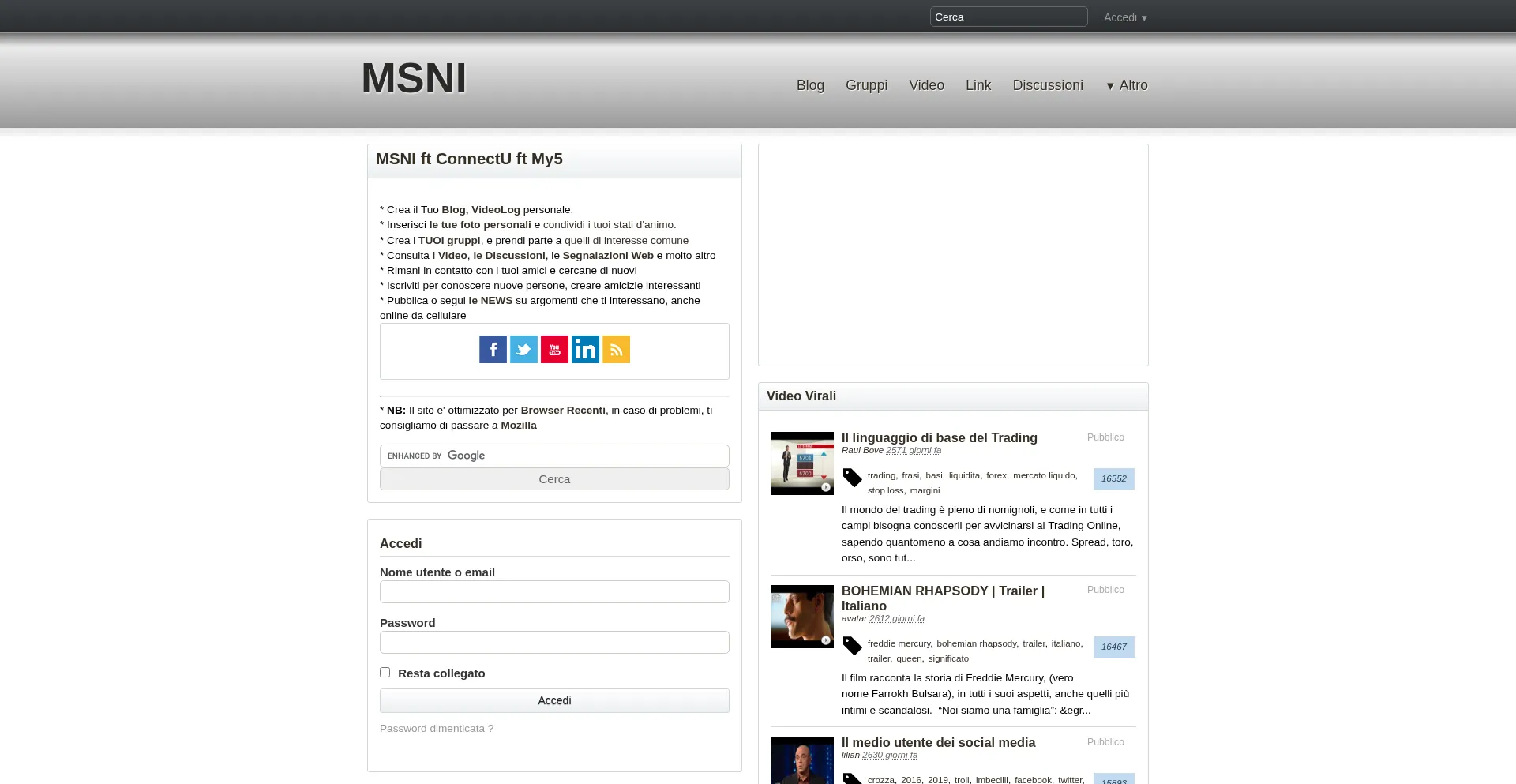Open Il linguaggio di base del Trading

coord(940,437)
